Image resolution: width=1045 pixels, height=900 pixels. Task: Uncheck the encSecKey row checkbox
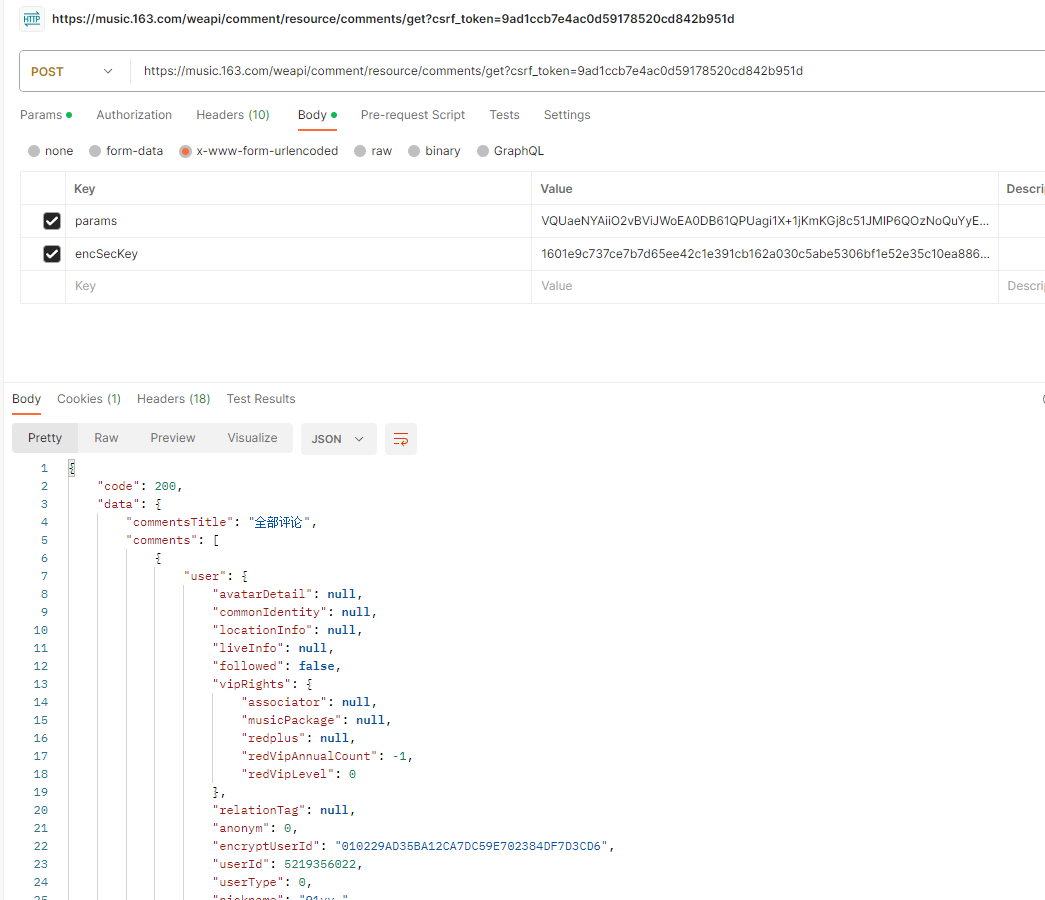pos(51,254)
